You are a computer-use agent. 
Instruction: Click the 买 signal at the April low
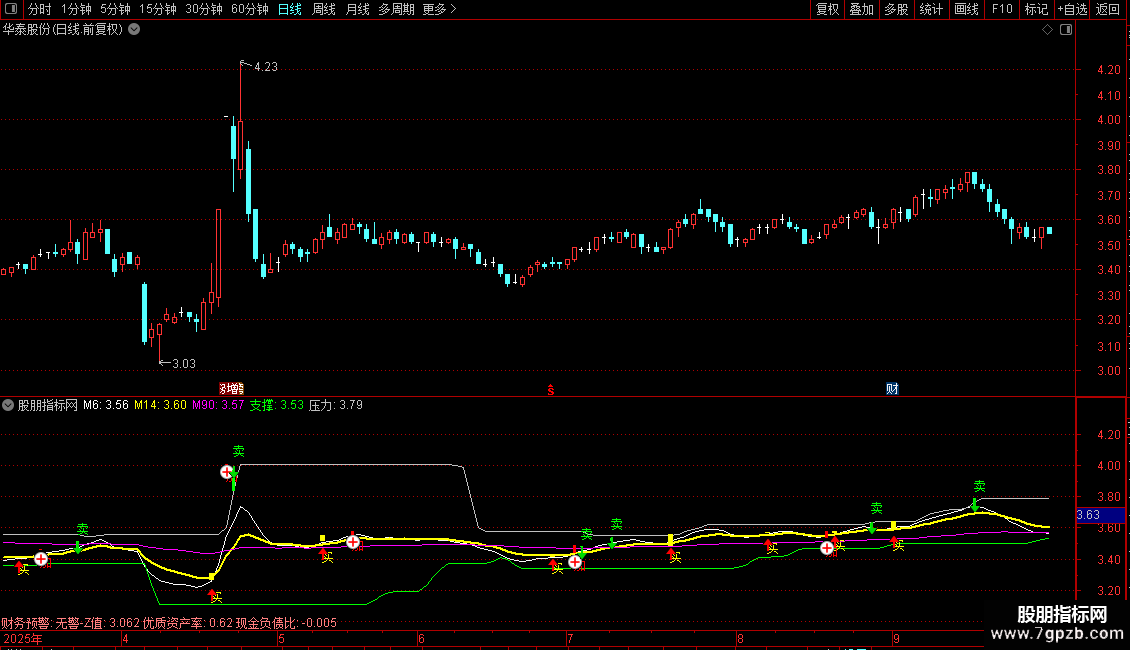[x=216, y=597]
